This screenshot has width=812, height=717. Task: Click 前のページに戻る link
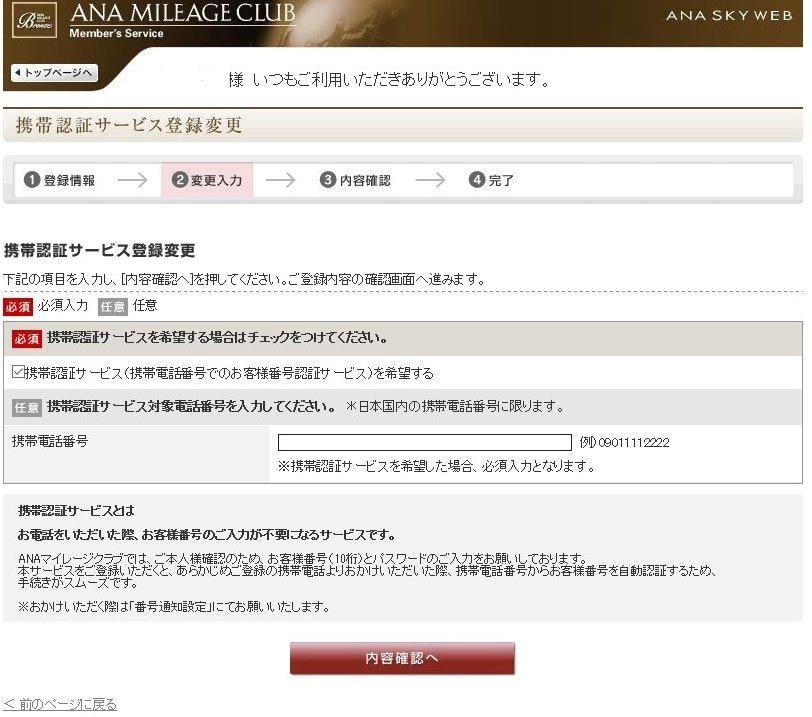click(60, 704)
